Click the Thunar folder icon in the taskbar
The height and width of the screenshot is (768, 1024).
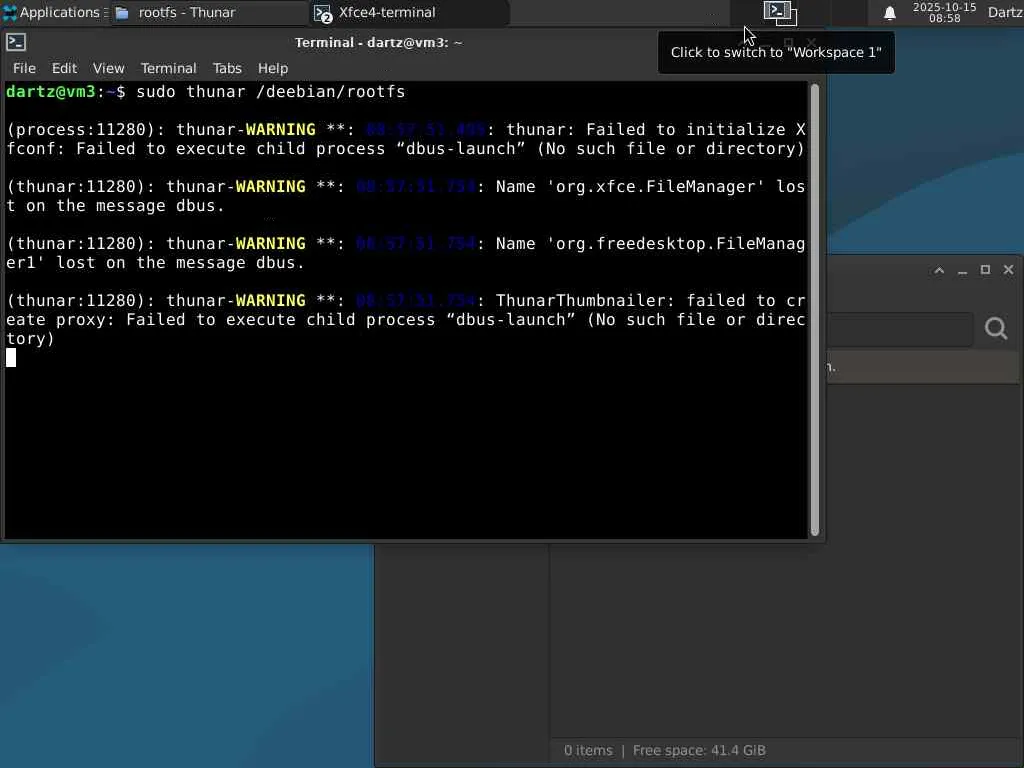122,12
